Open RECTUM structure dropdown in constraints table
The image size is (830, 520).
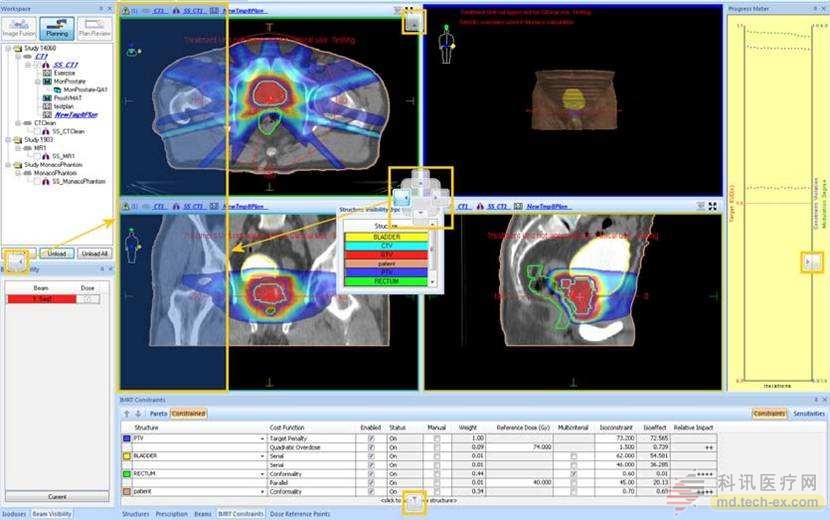(x=263, y=474)
